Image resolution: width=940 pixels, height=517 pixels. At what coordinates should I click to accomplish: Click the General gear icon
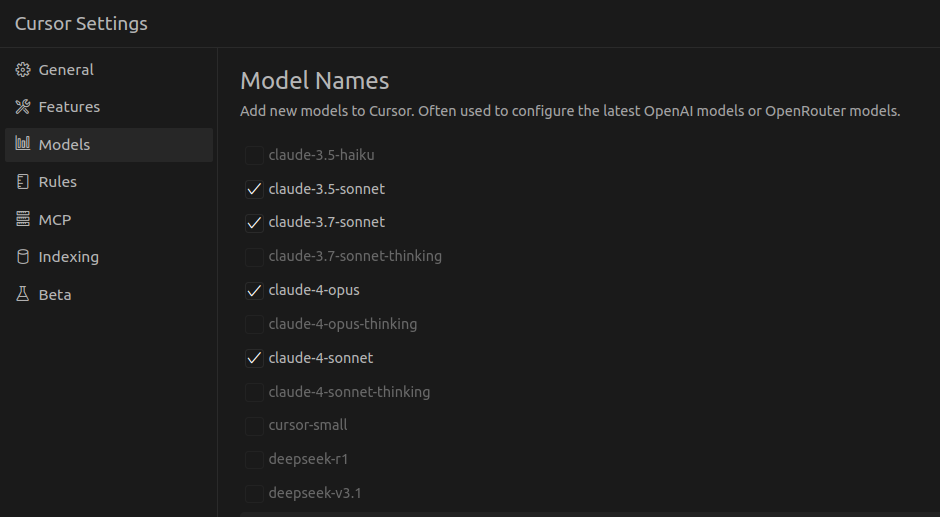[x=23, y=70]
